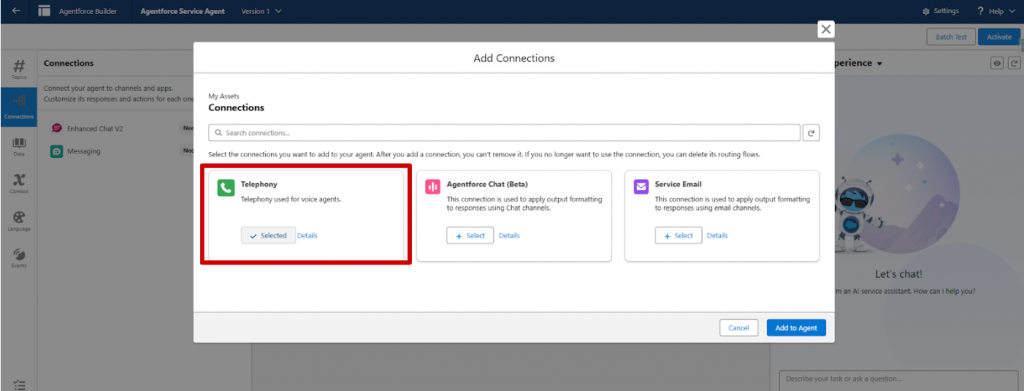The width and height of the screenshot is (1024, 391).
Task: Focus the Search connections field
Action: pos(504,133)
